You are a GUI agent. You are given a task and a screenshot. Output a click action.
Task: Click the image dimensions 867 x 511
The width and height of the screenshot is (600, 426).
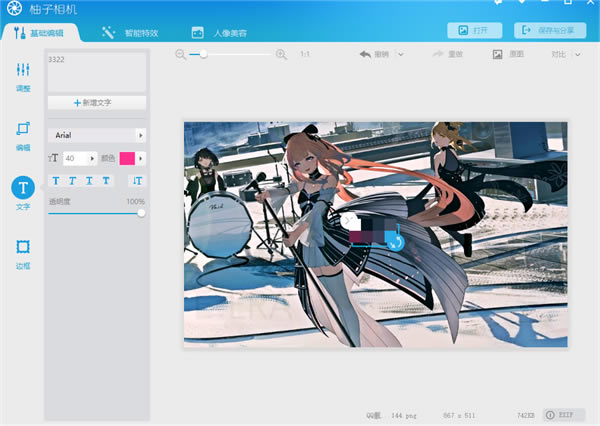point(459,415)
